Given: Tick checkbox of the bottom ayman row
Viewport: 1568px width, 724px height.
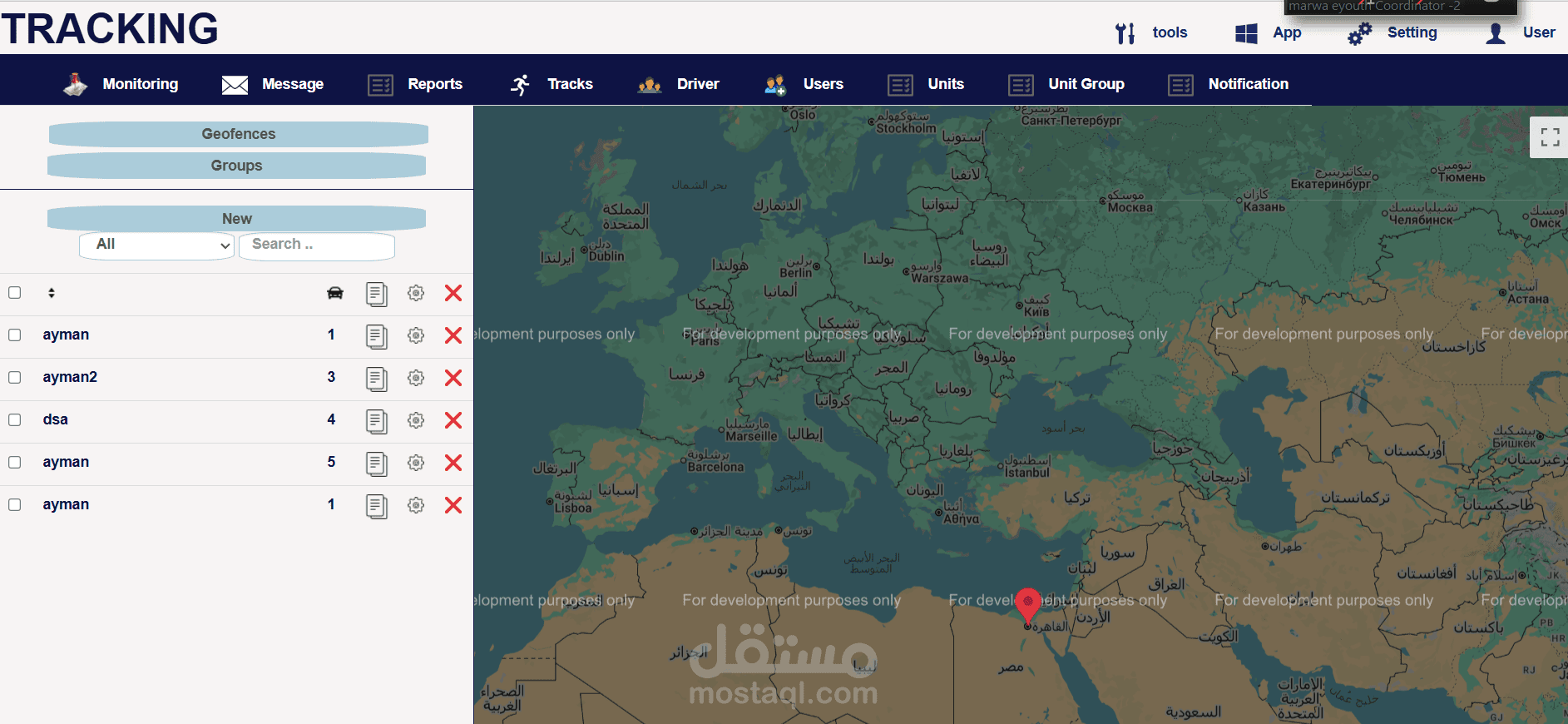Looking at the screenshot, I should [14, 505].
